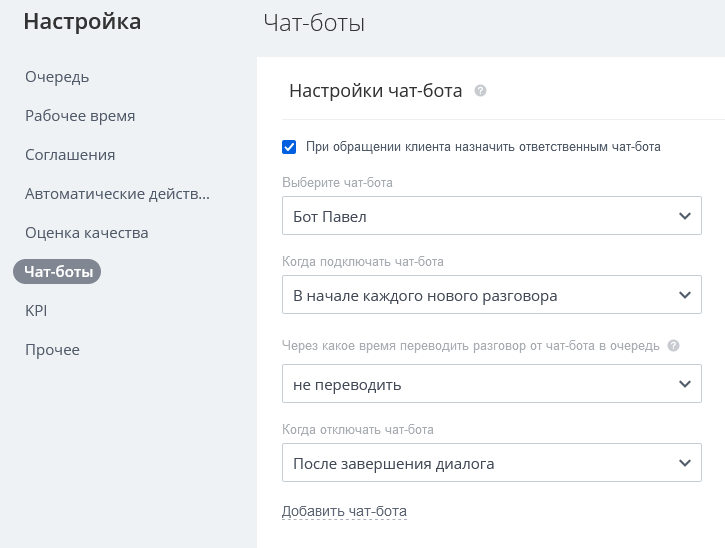Click chevron arrow in не переводить field
Screen dimensions: 725x548
click(x=684, y=384)
